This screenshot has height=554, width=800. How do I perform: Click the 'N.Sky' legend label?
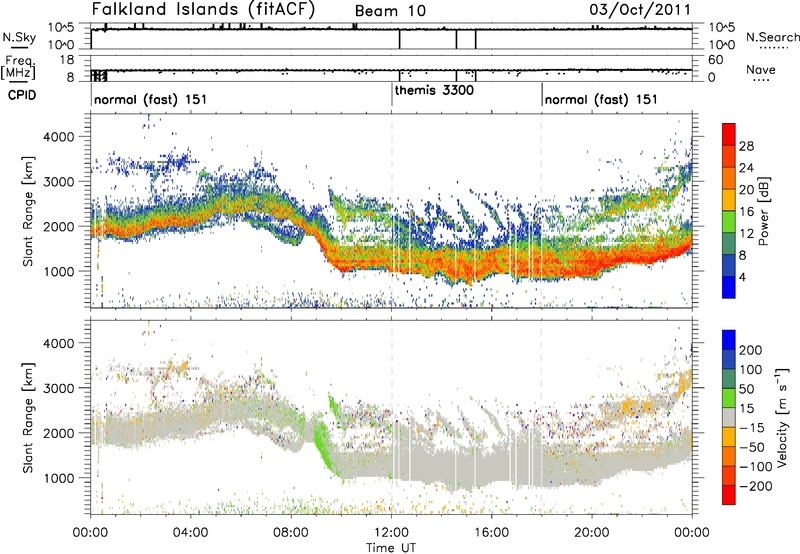tap(19, 37)
